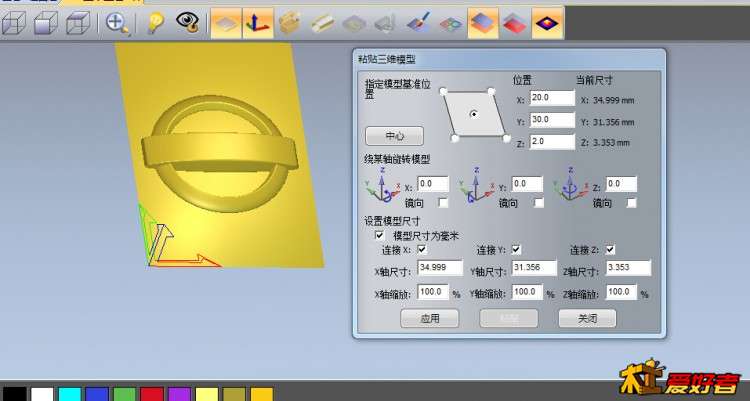Screen dimensions: 750x401
Task: Click the yellow ring relief model
Action: [220, 153]
